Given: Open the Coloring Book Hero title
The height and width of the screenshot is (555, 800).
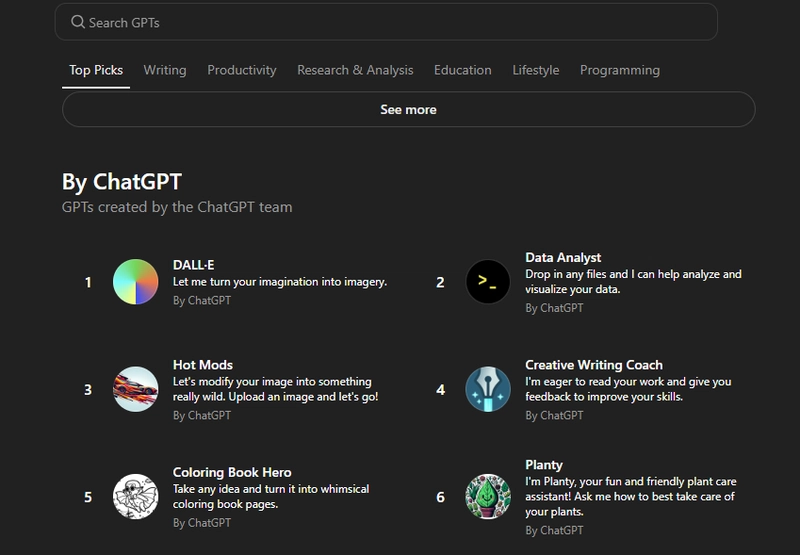Looking at the screenshot, I should pyautogui.click(x=232, y=472).
